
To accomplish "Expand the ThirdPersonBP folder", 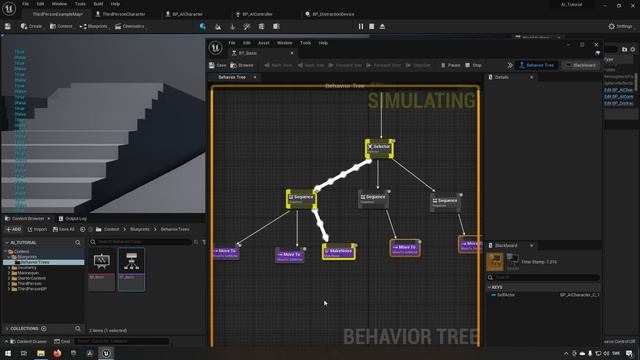I will pyautogui.click(x=9, y=289).
